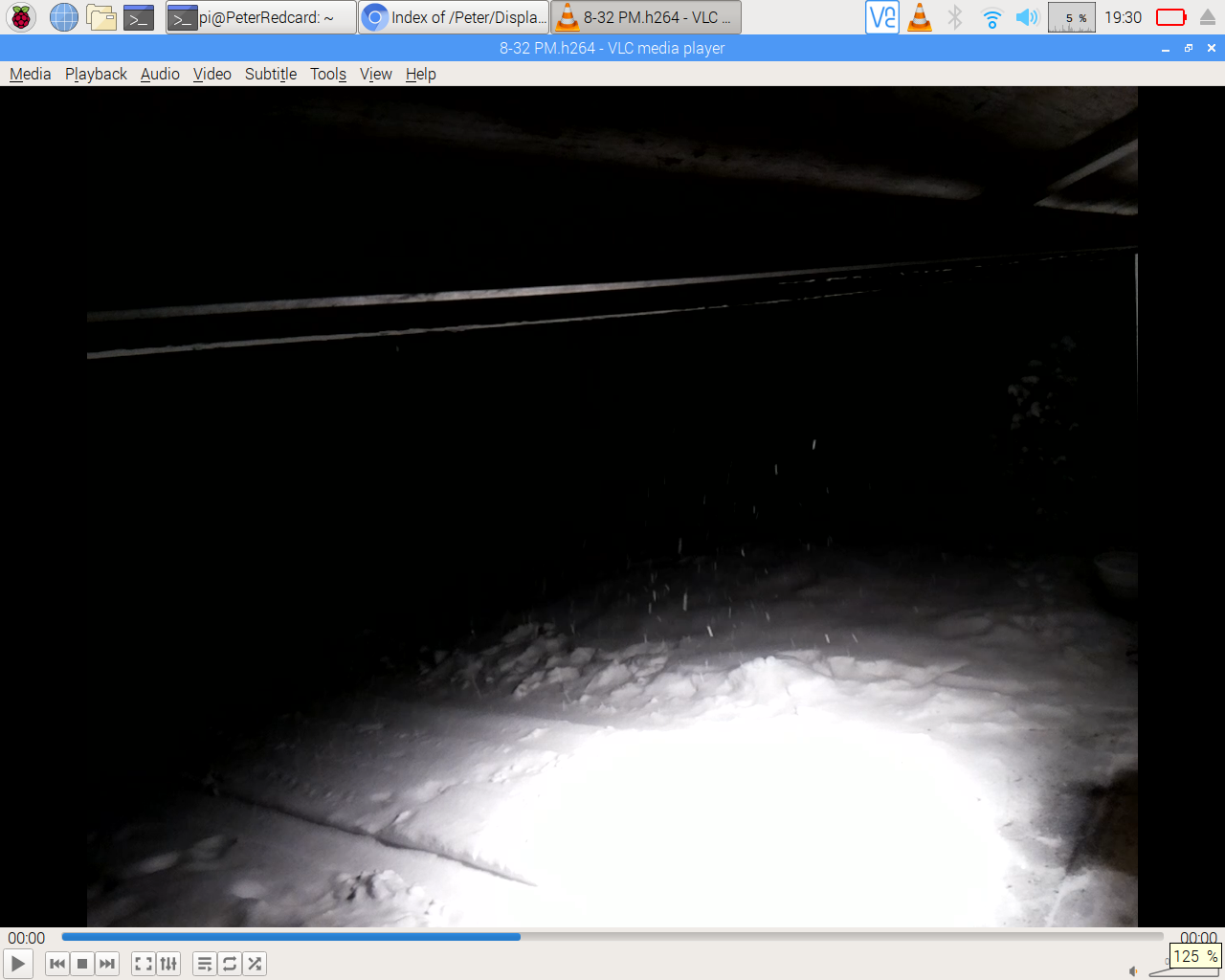Open extended settings equalizer icon

click(168, 964)
